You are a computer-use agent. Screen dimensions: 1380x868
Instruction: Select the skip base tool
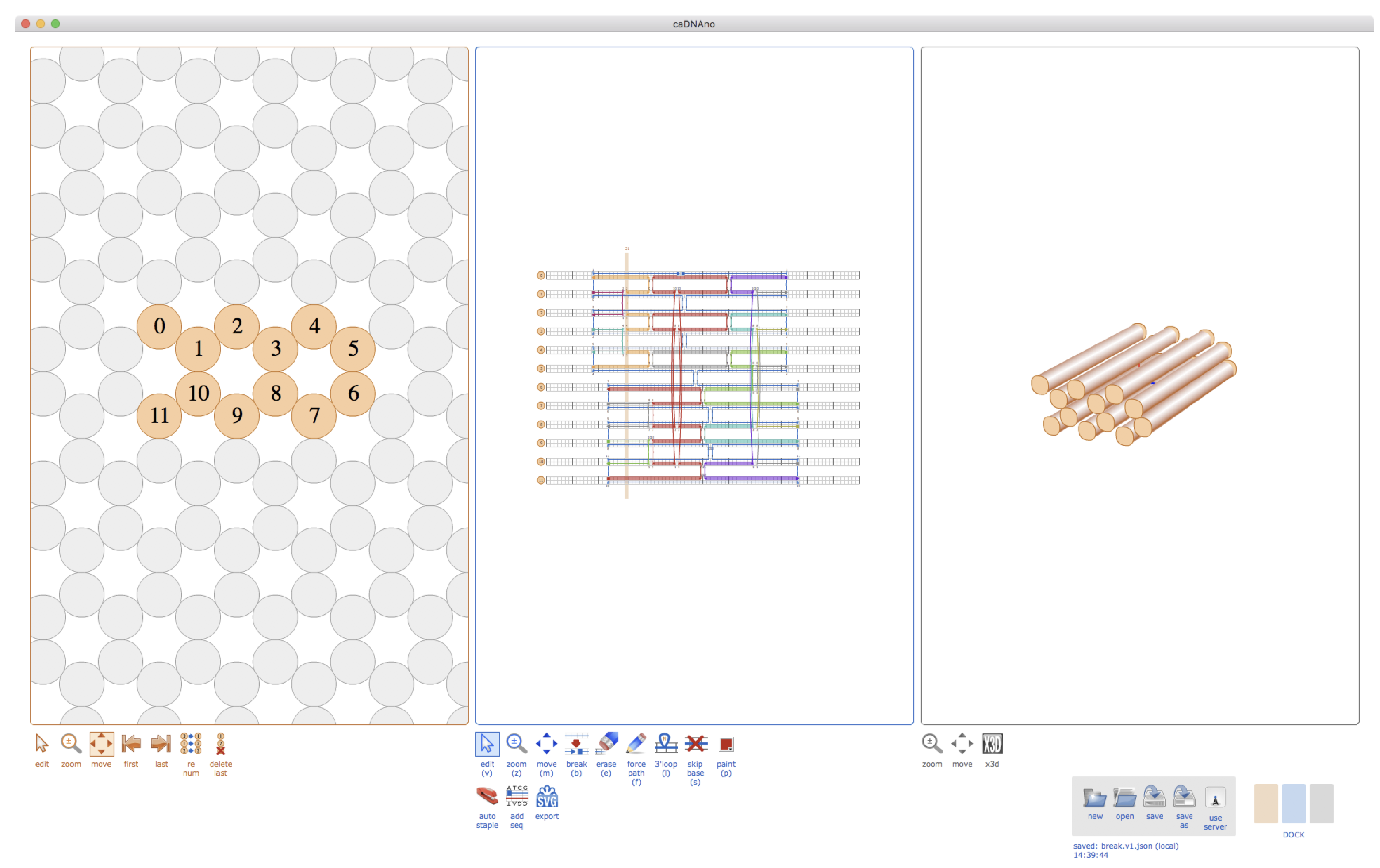695,744
